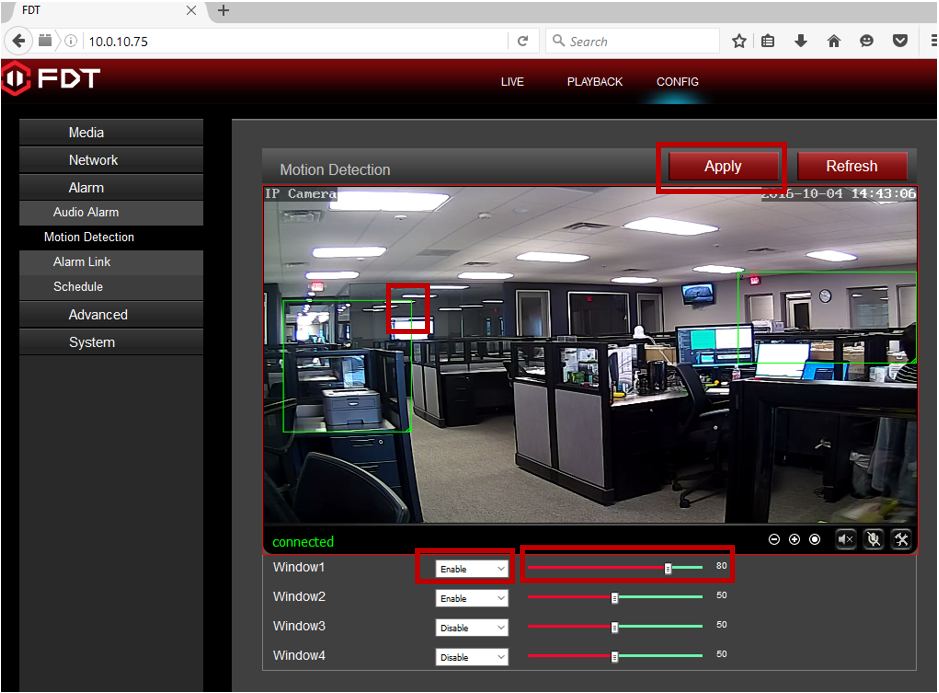Screen dimensions: 939x693
Task: Open Window2 Enable dropdown
Action: tap(472, 599)
